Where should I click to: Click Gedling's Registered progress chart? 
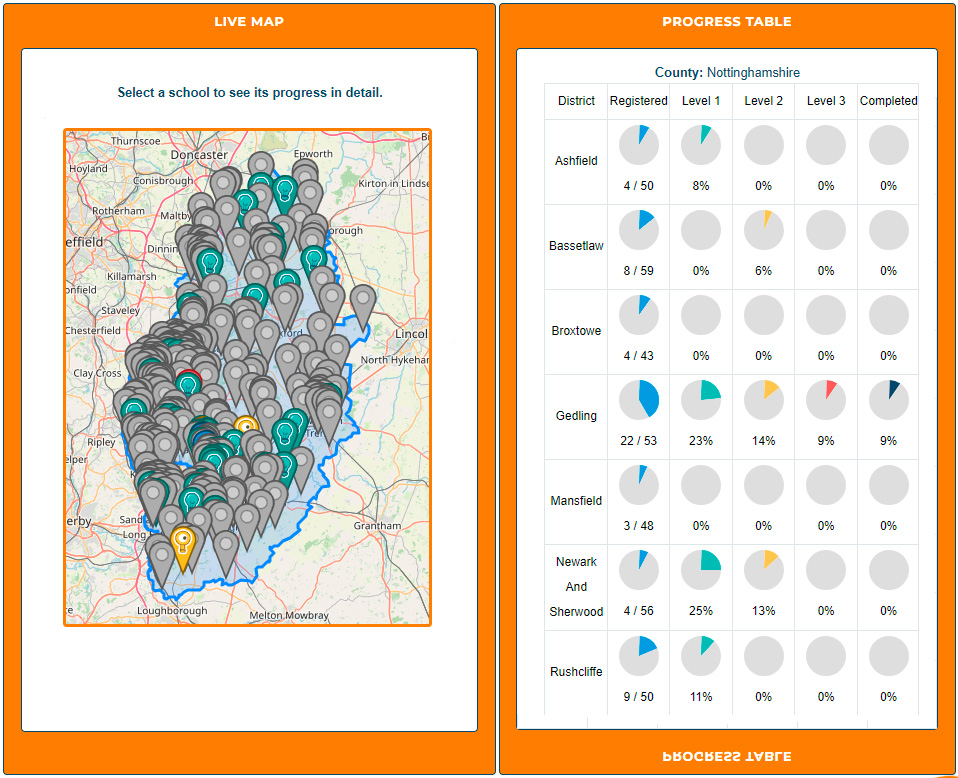pyautogui.click(x=638, y=399)
